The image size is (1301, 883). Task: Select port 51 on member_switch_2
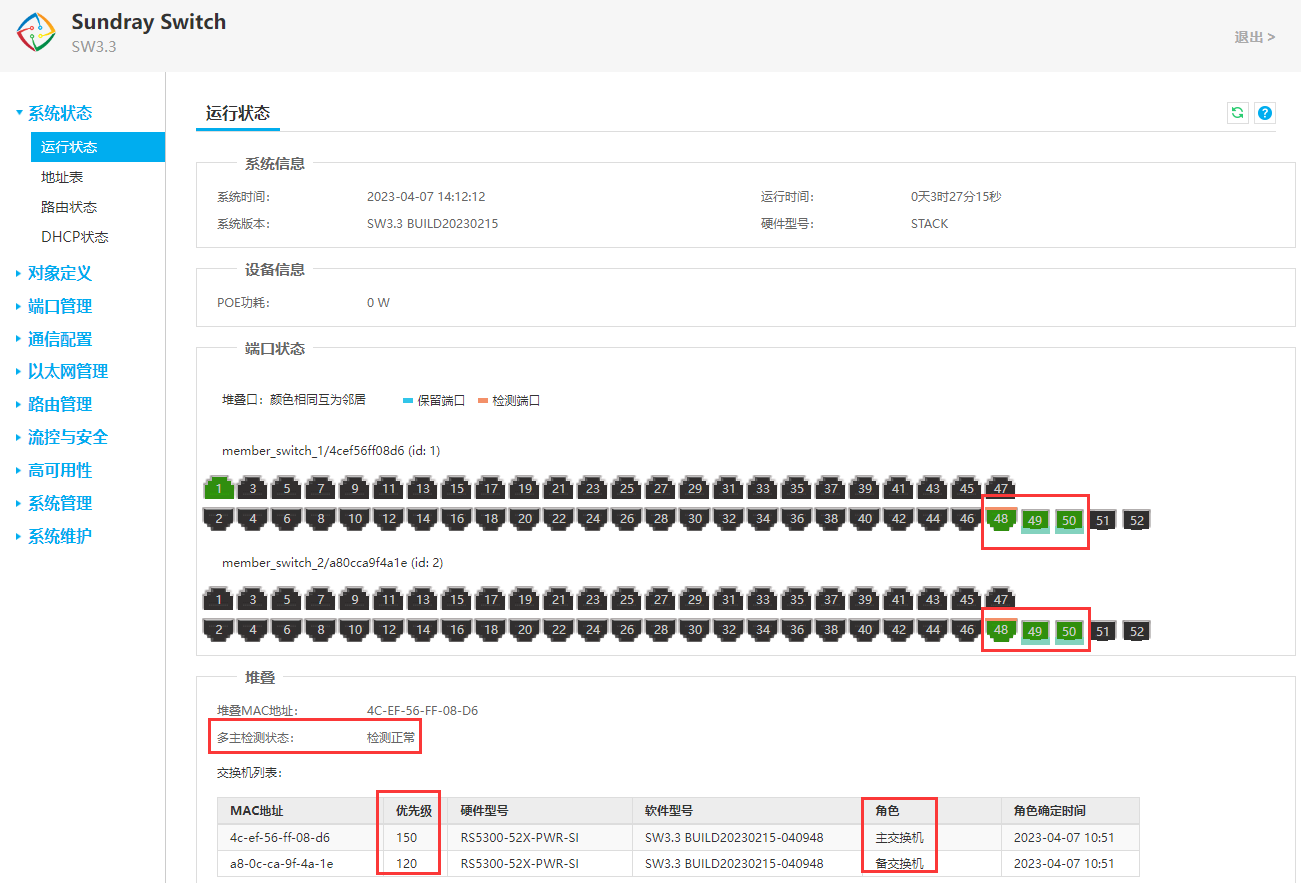tap(1102, 631)
